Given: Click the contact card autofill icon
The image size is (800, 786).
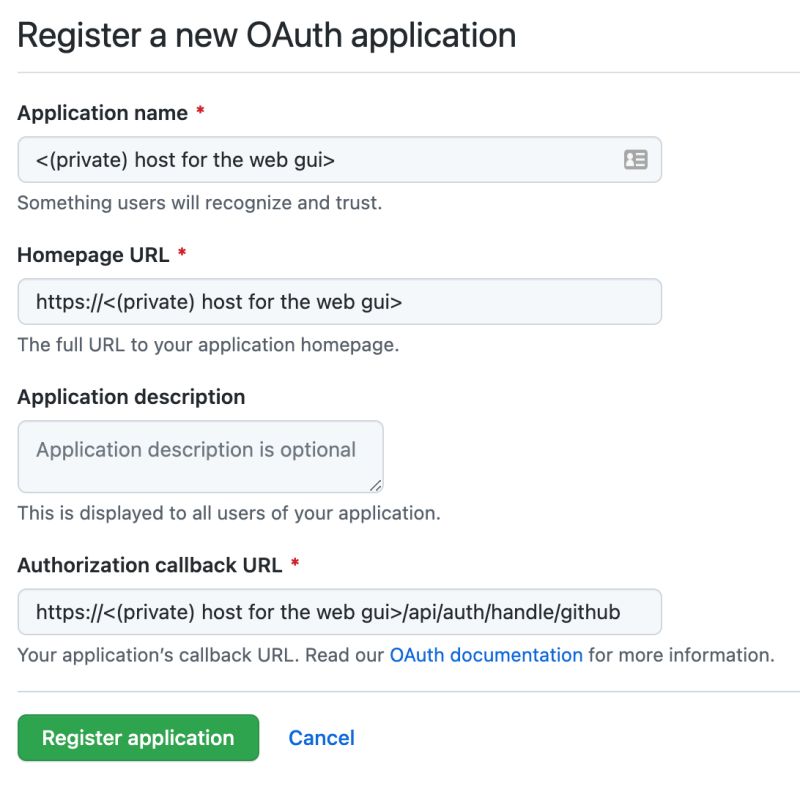Looking at the screenshot, I should coord(635,160).
